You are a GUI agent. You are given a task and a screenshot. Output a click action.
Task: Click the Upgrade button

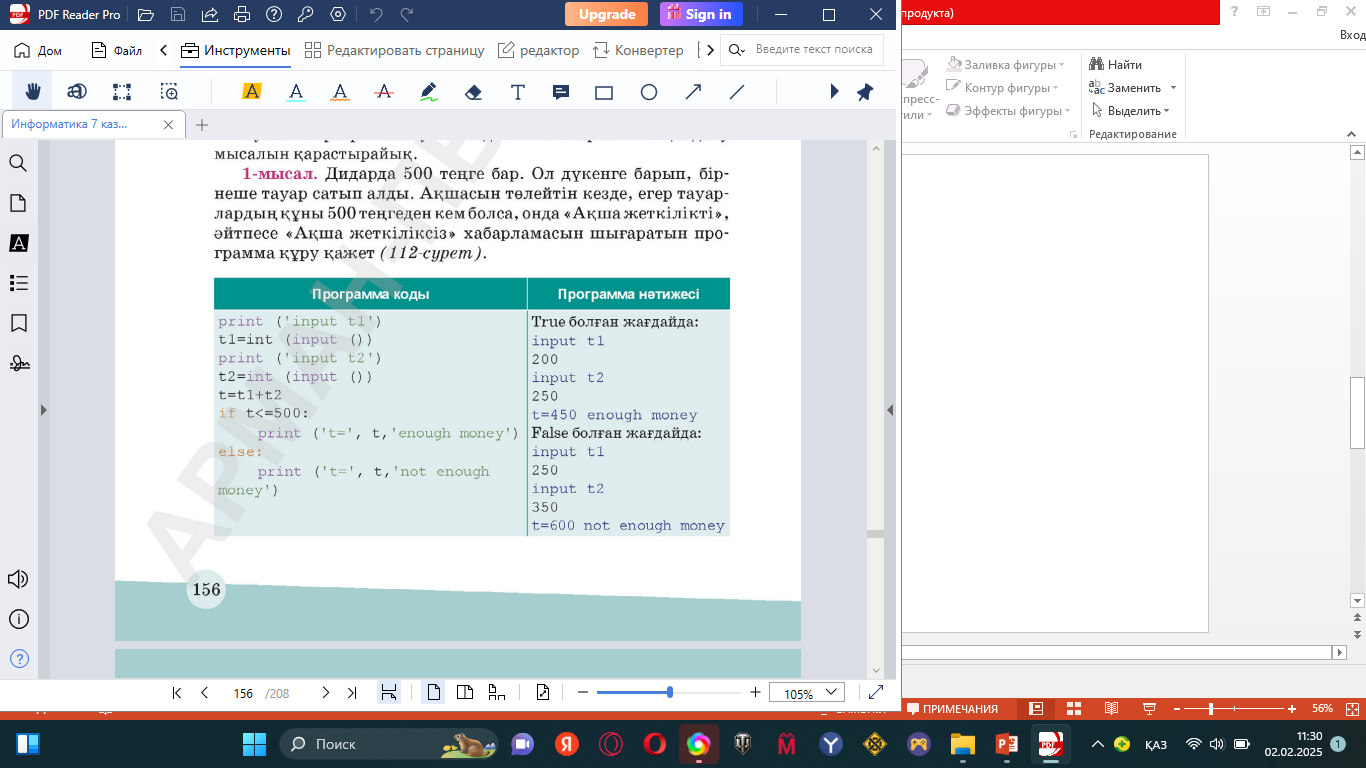[606, 14]
